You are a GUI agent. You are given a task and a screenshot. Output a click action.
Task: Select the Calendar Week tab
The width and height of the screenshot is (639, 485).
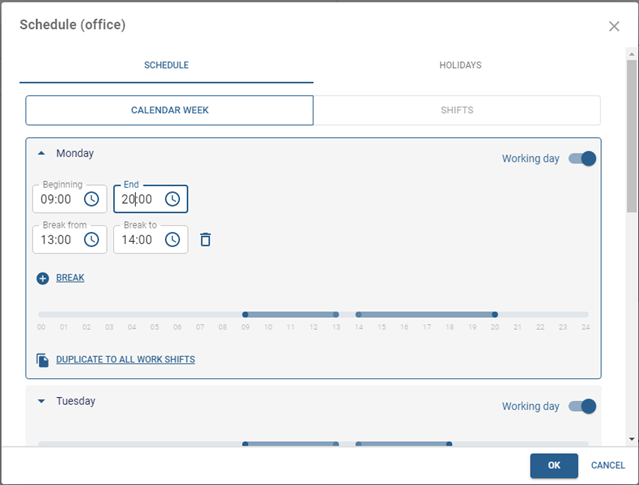(x=170, y=110)
